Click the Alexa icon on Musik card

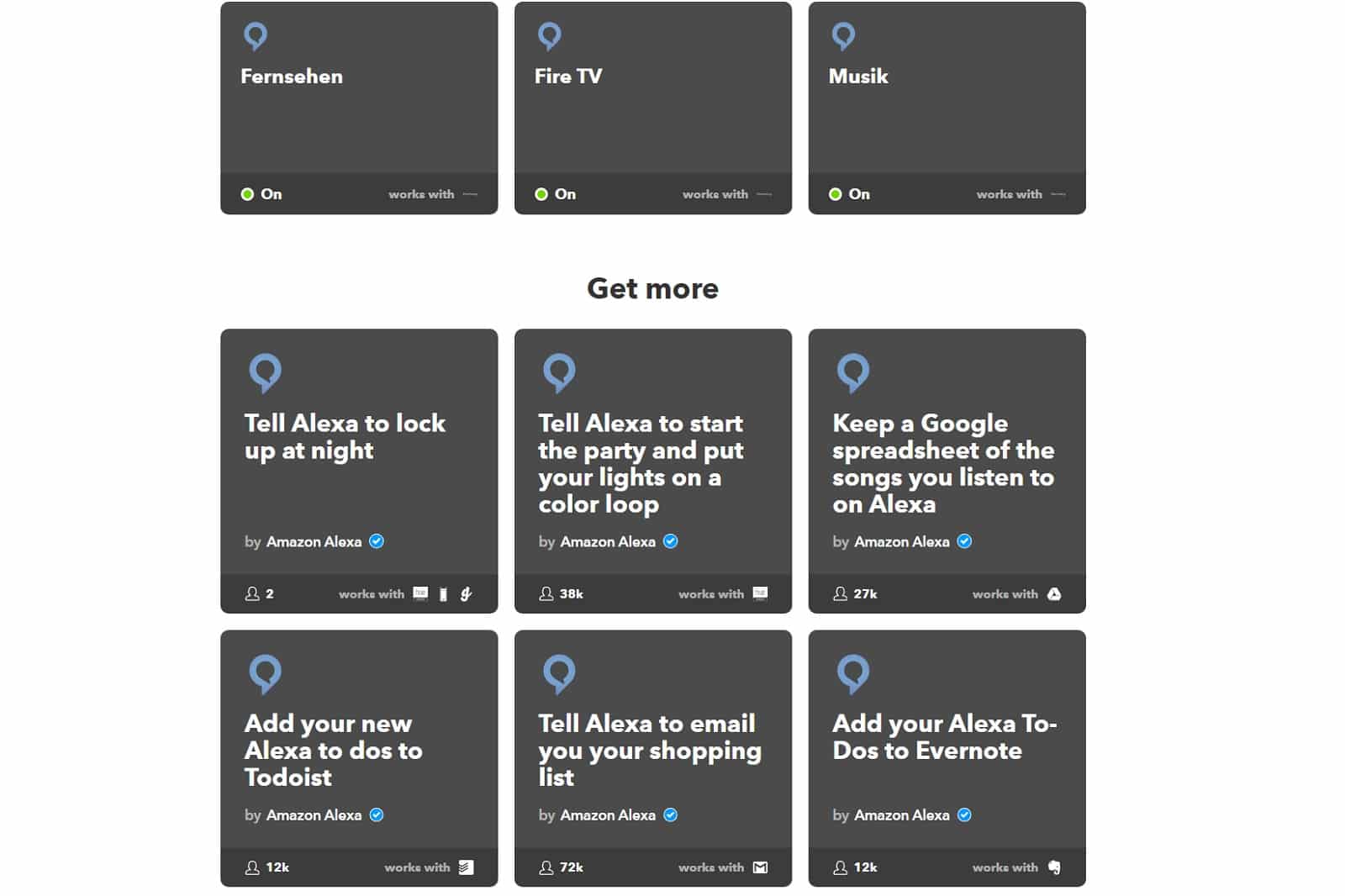point(843,36)
